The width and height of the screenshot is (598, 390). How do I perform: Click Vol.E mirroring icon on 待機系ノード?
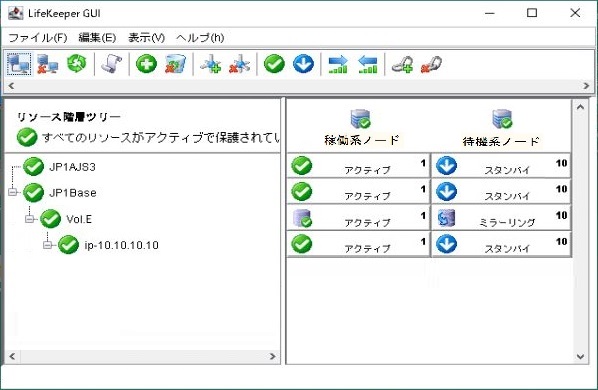coord(446,218)
